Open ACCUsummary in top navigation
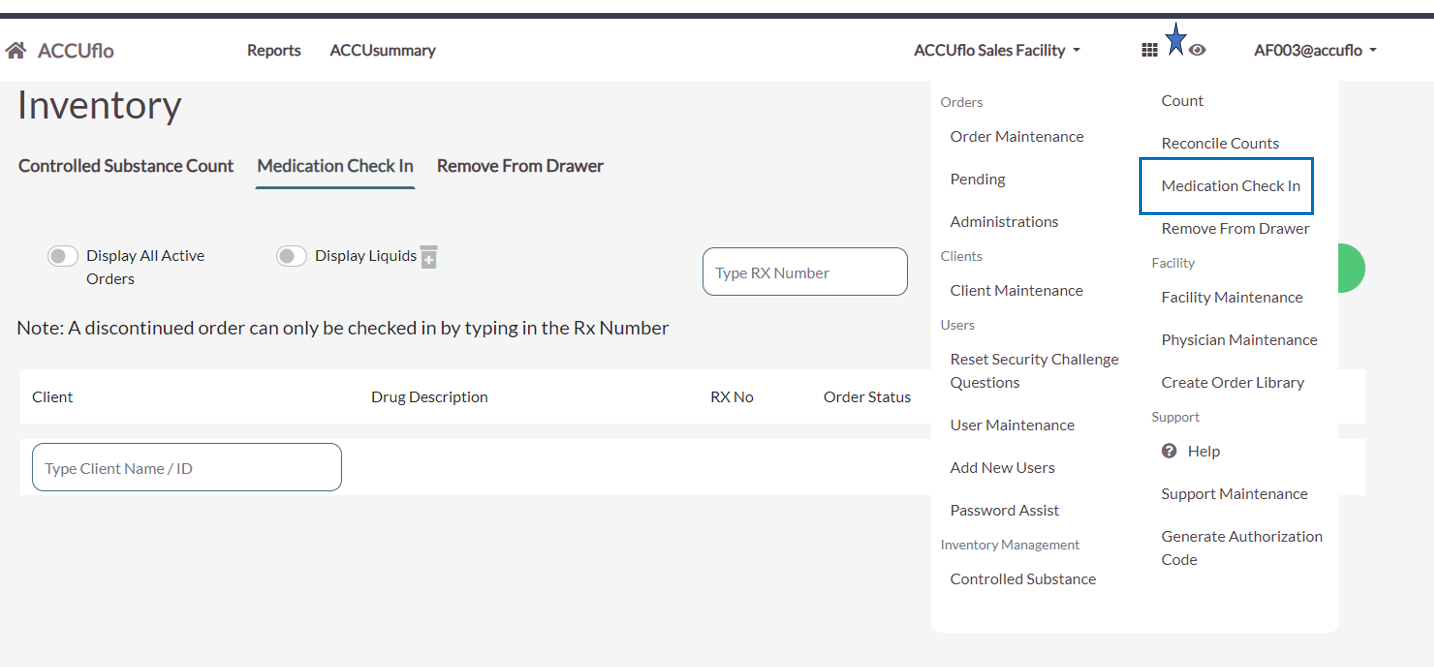This screenshot has height=667, width=1434. pyautogui.click(x=383, y=50)
